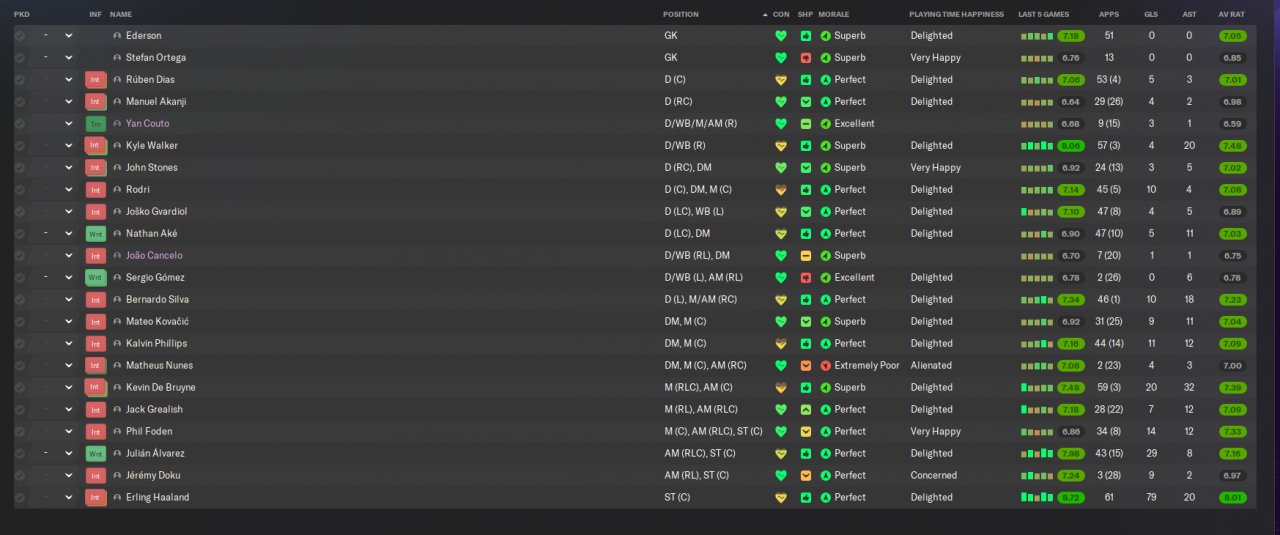Toggle the picked checkmark for Kevin De Bruyne
This screenshot has height=535, width=1280.
pos(20,388)
